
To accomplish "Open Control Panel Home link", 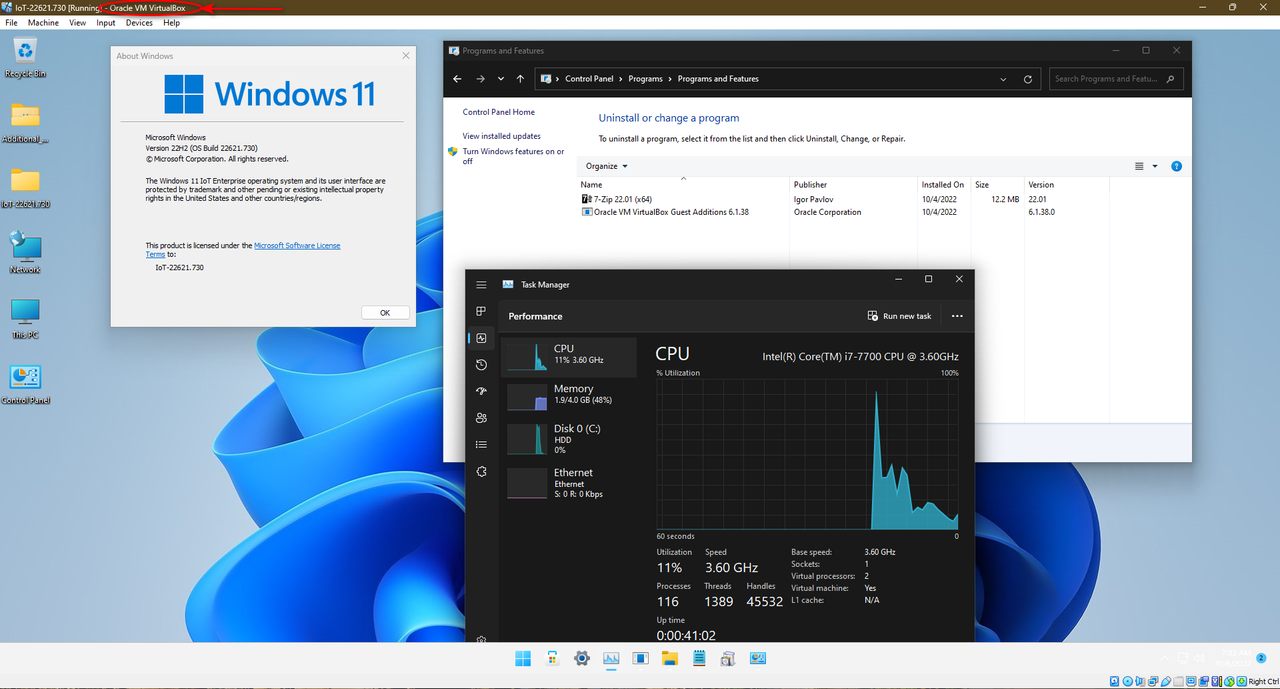I will tap(499, 112).
